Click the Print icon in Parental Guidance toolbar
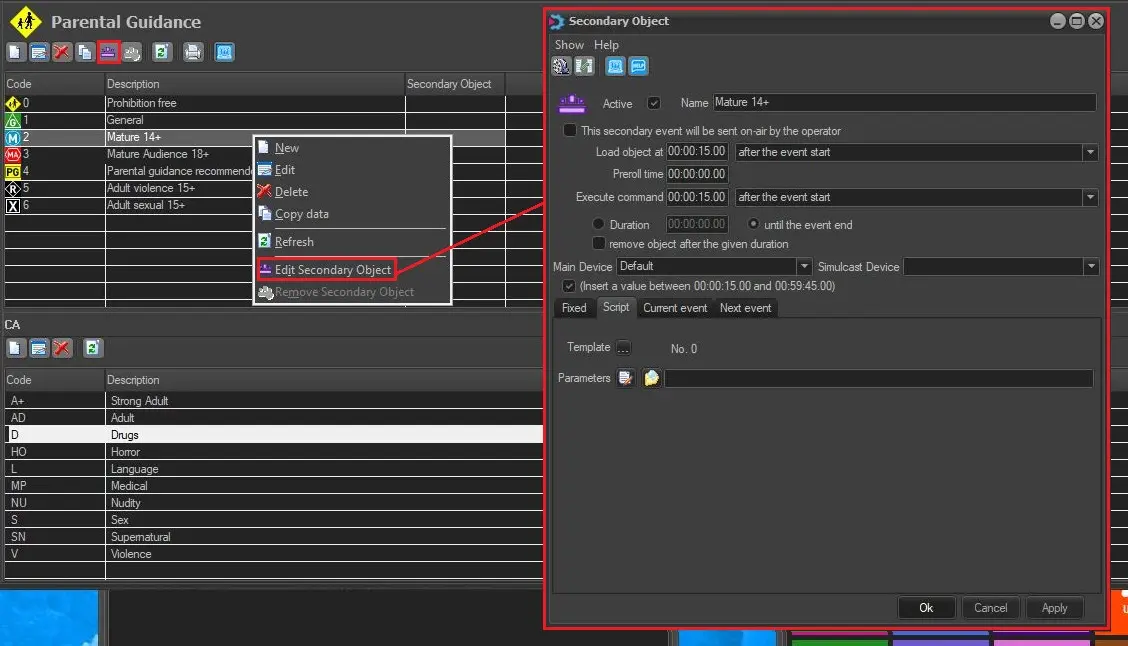1128x646 pixels. [193, 52]
